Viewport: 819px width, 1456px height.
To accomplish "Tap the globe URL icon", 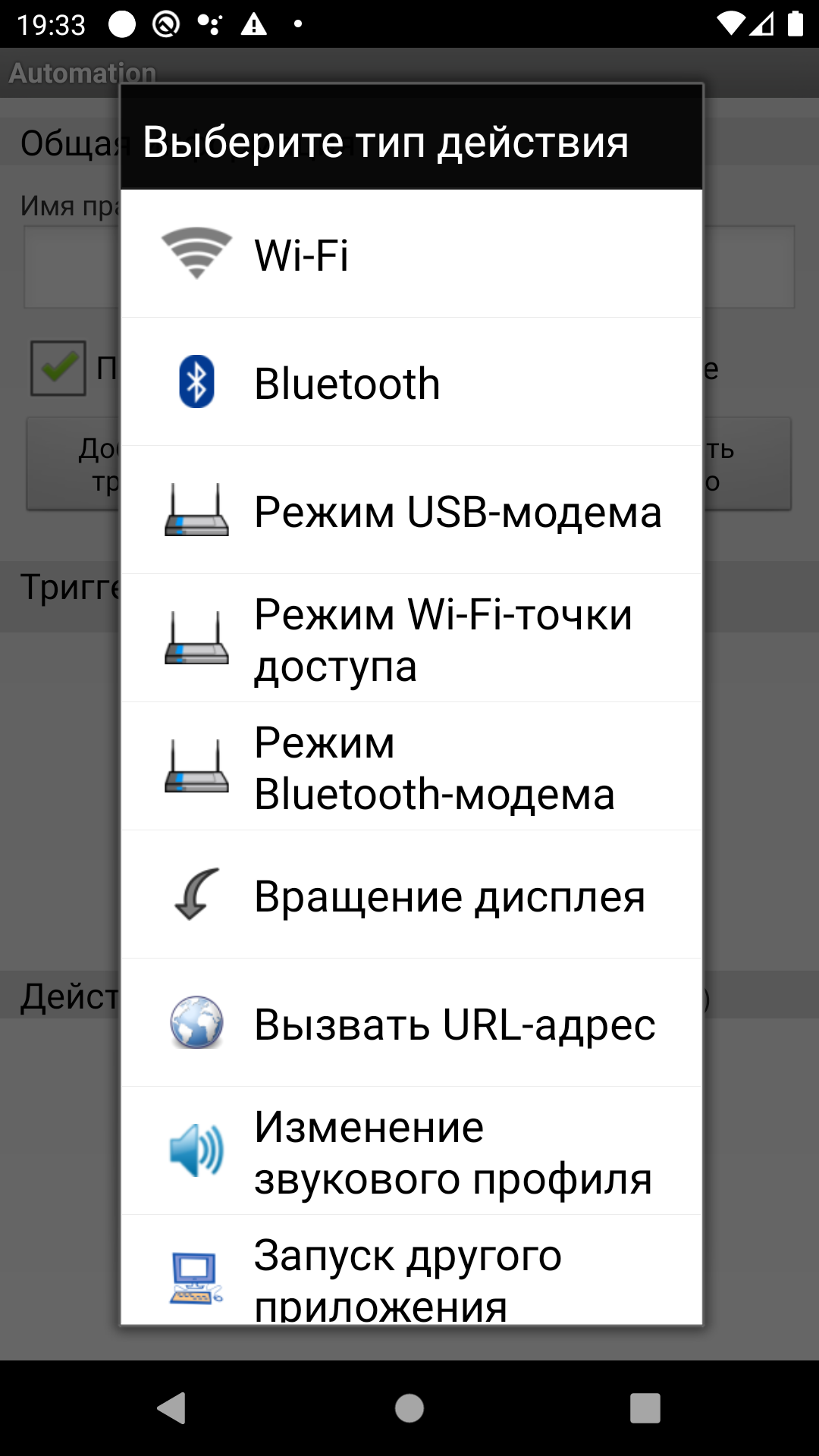I will click(x=196, y=1023).
